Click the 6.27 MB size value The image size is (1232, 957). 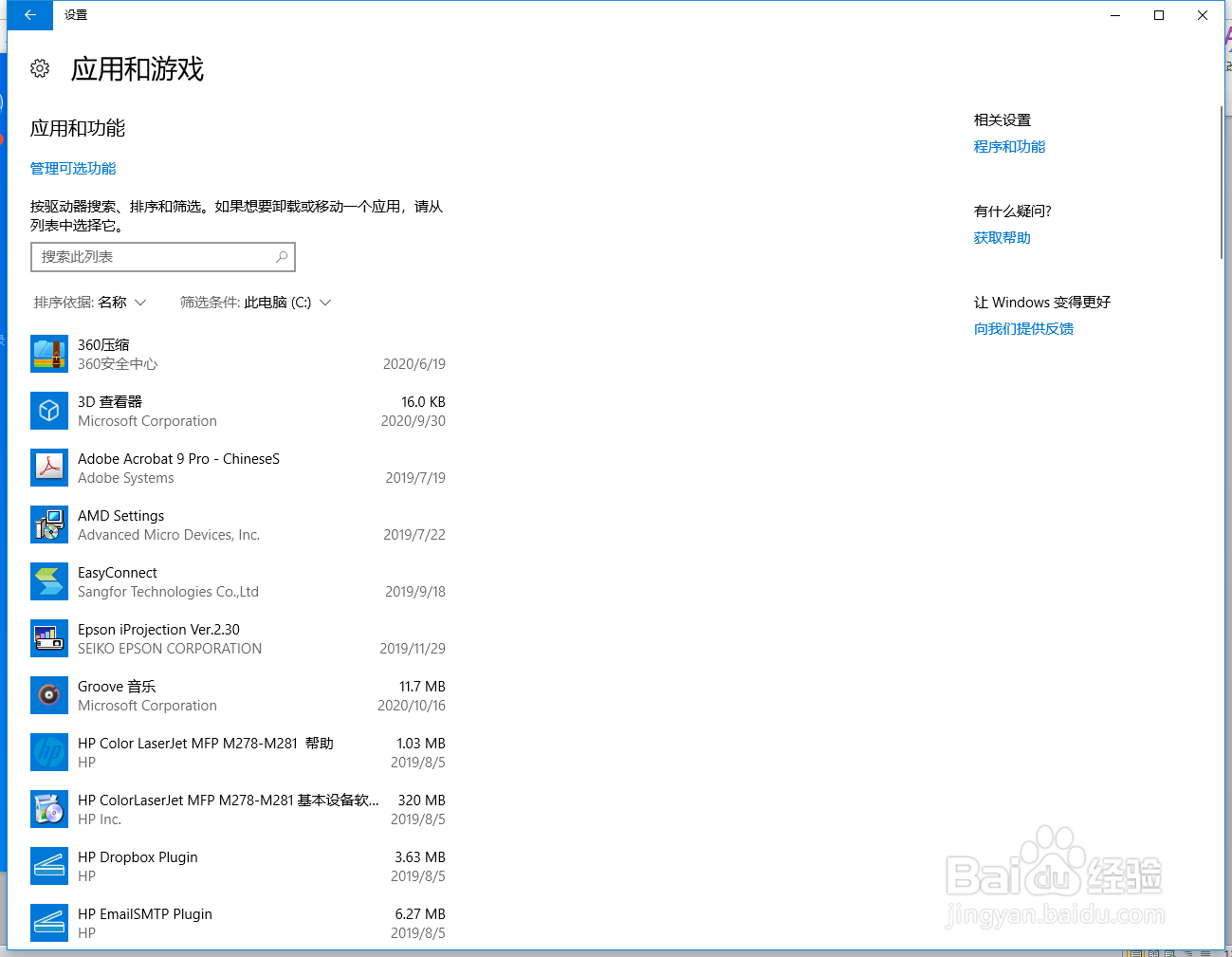[420, 913]
